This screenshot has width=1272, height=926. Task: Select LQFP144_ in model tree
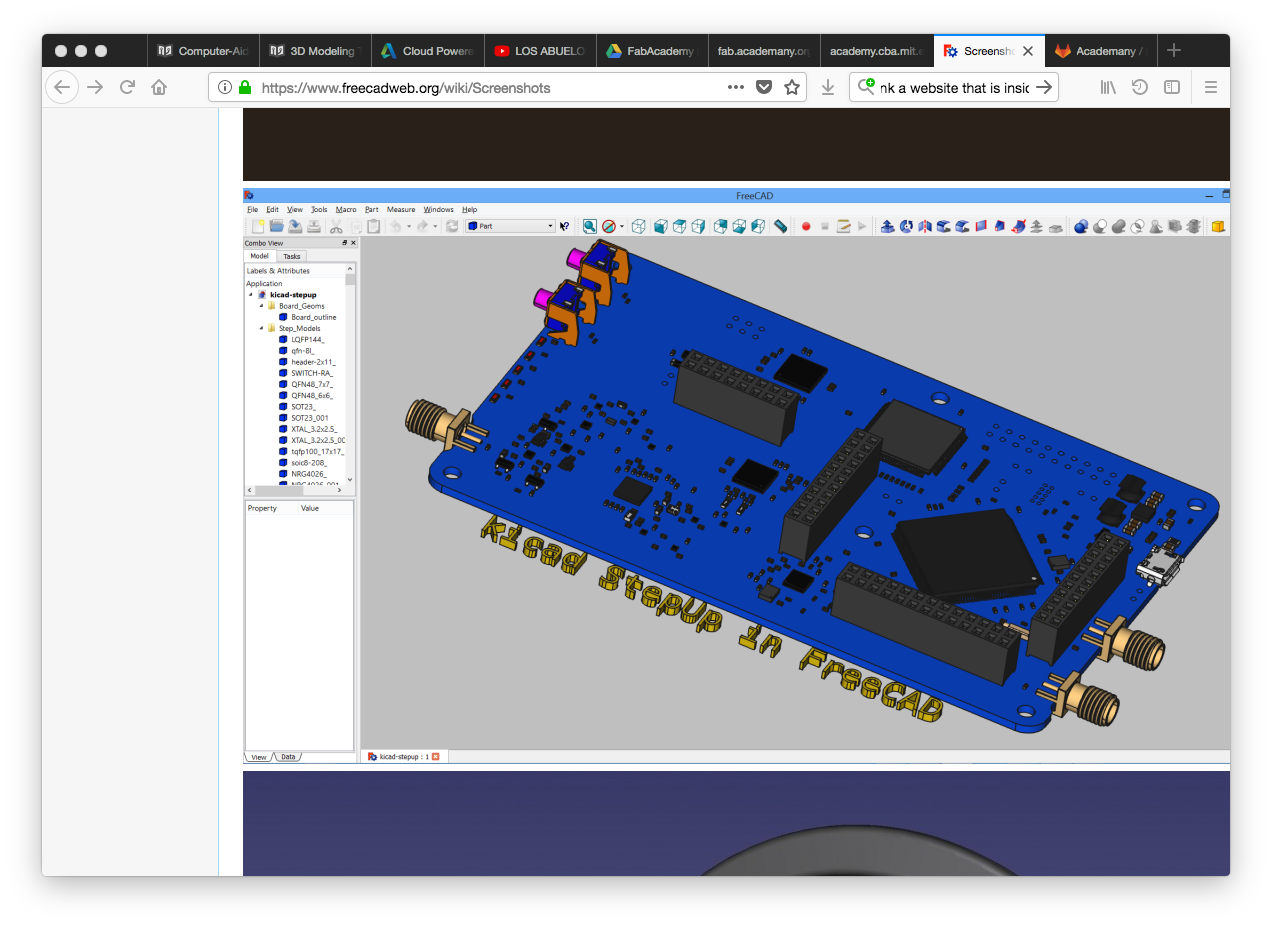(307, 340)
